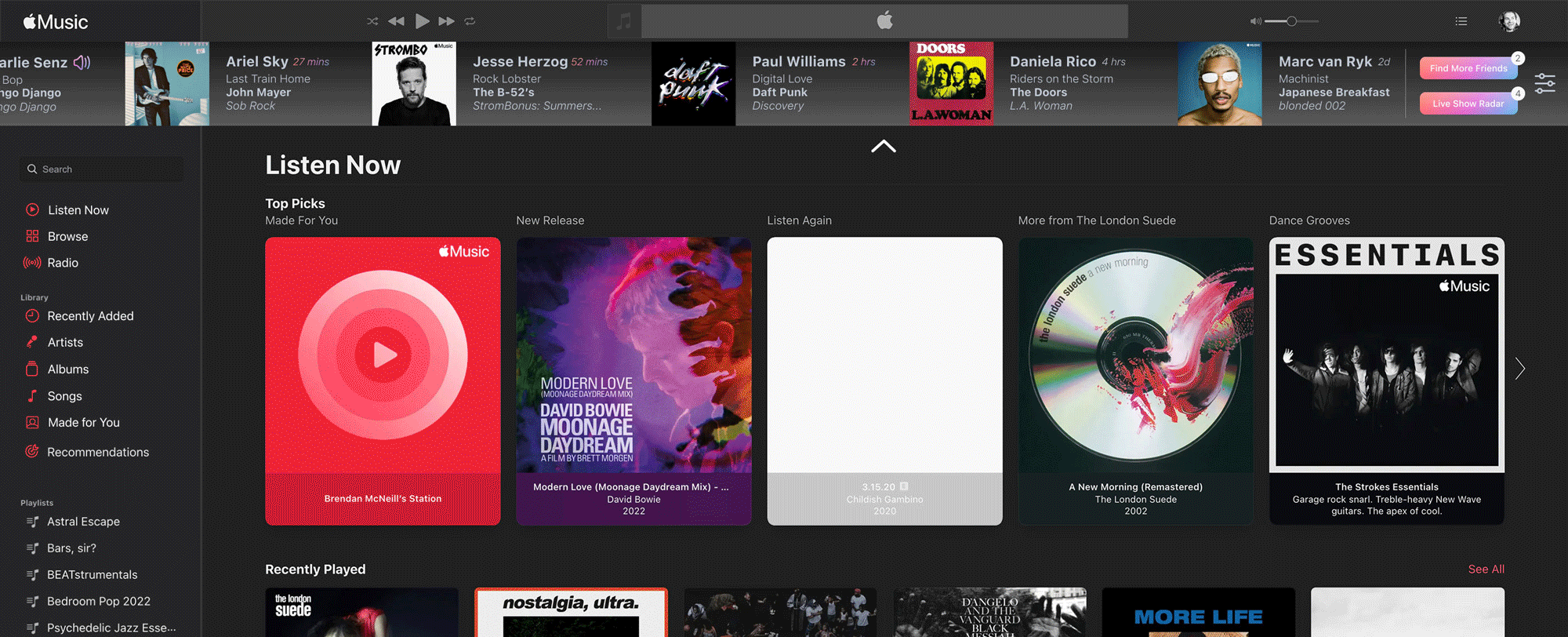Click friend name Jesse Herzog
The image size is (1568, 637).
tap(520, 61)
